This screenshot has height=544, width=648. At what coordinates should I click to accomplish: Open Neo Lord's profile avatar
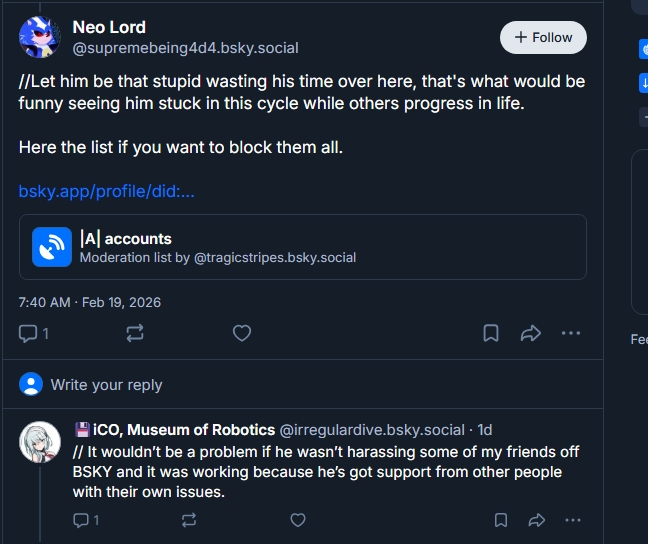coord(39,37)
